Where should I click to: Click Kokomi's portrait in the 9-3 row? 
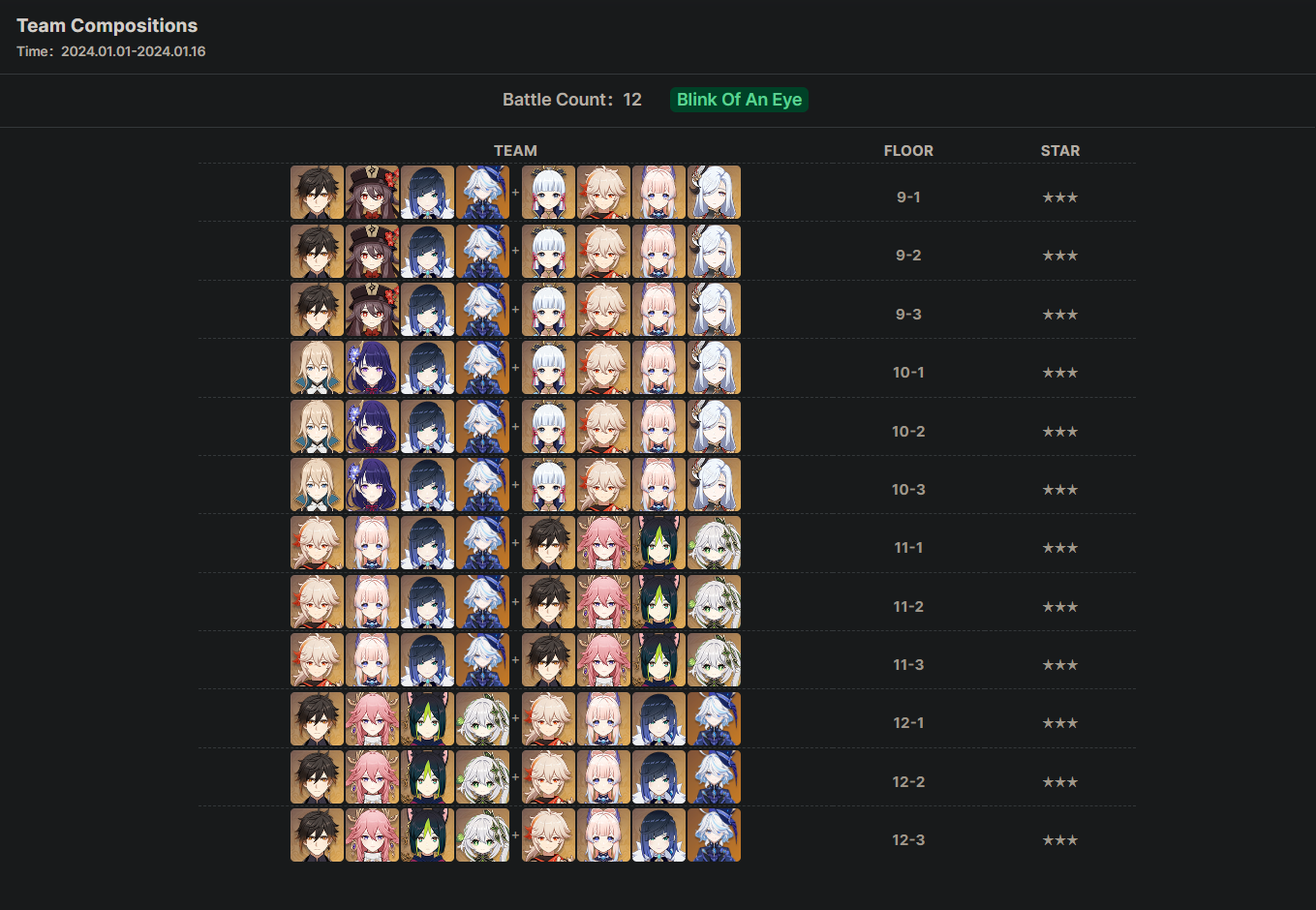coord(658,310)
